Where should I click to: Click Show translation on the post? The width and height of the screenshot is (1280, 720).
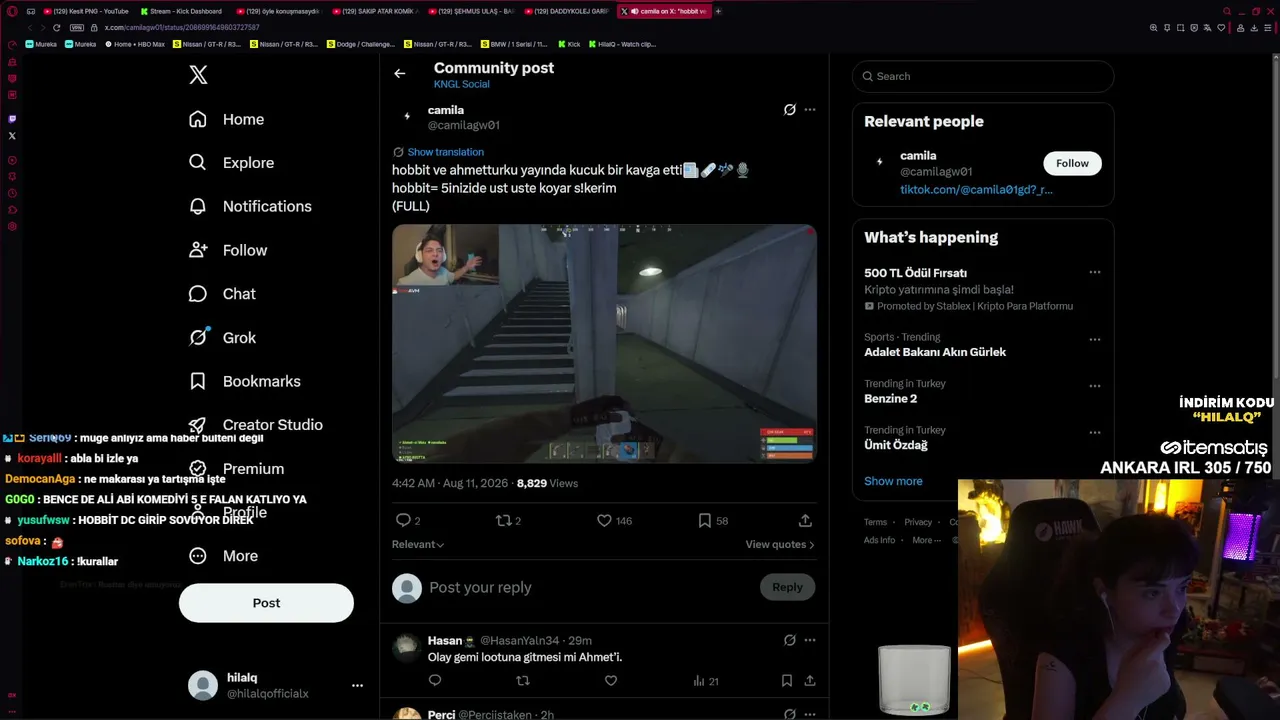click(446, 152)
